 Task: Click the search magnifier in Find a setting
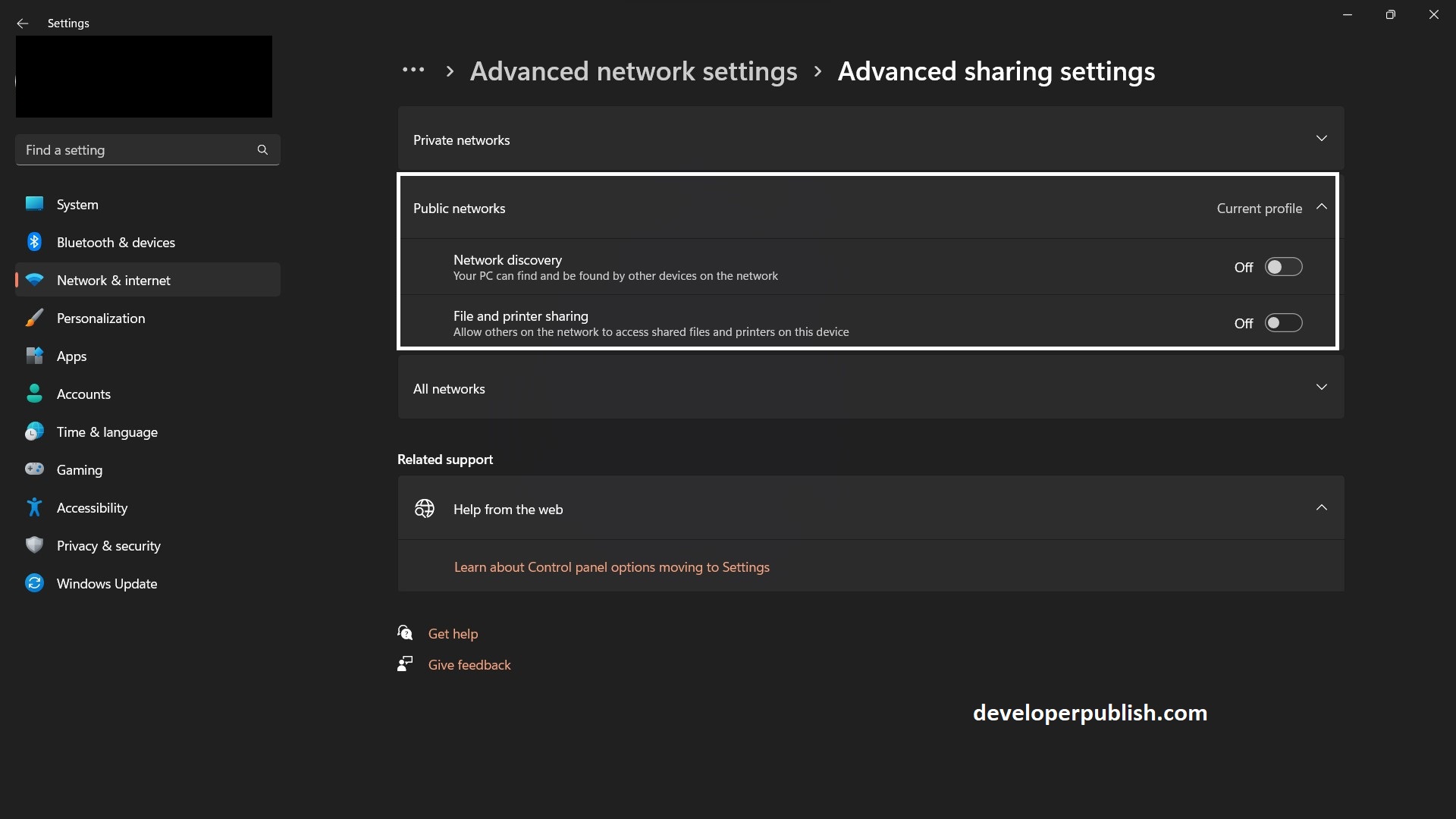click(262, 149)
